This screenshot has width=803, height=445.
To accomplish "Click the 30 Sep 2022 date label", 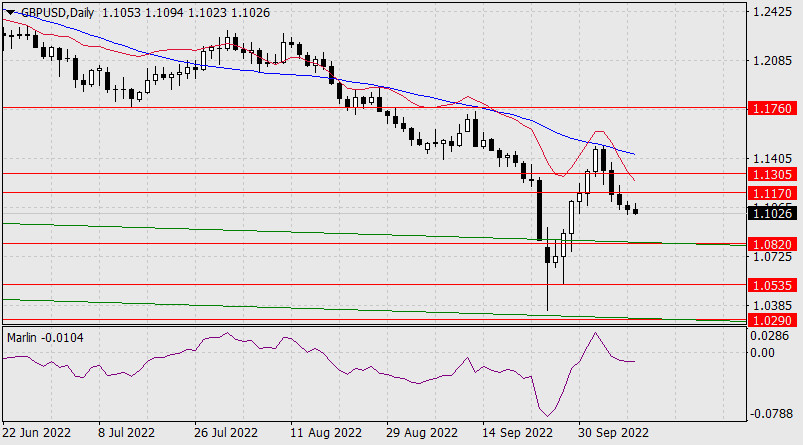I will (x=613, y=433).
